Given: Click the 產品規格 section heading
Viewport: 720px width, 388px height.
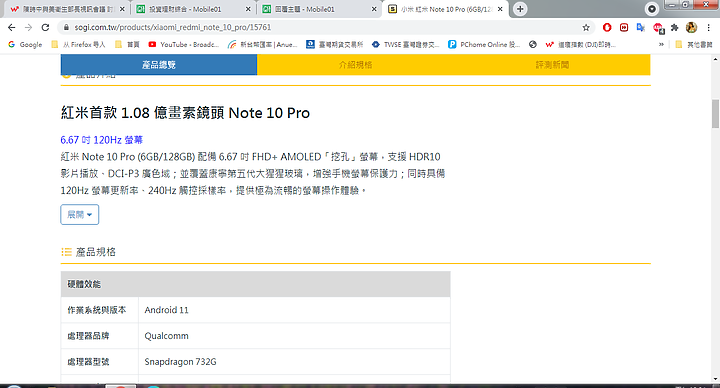Looking at the screenshot, I should [96, 252].
